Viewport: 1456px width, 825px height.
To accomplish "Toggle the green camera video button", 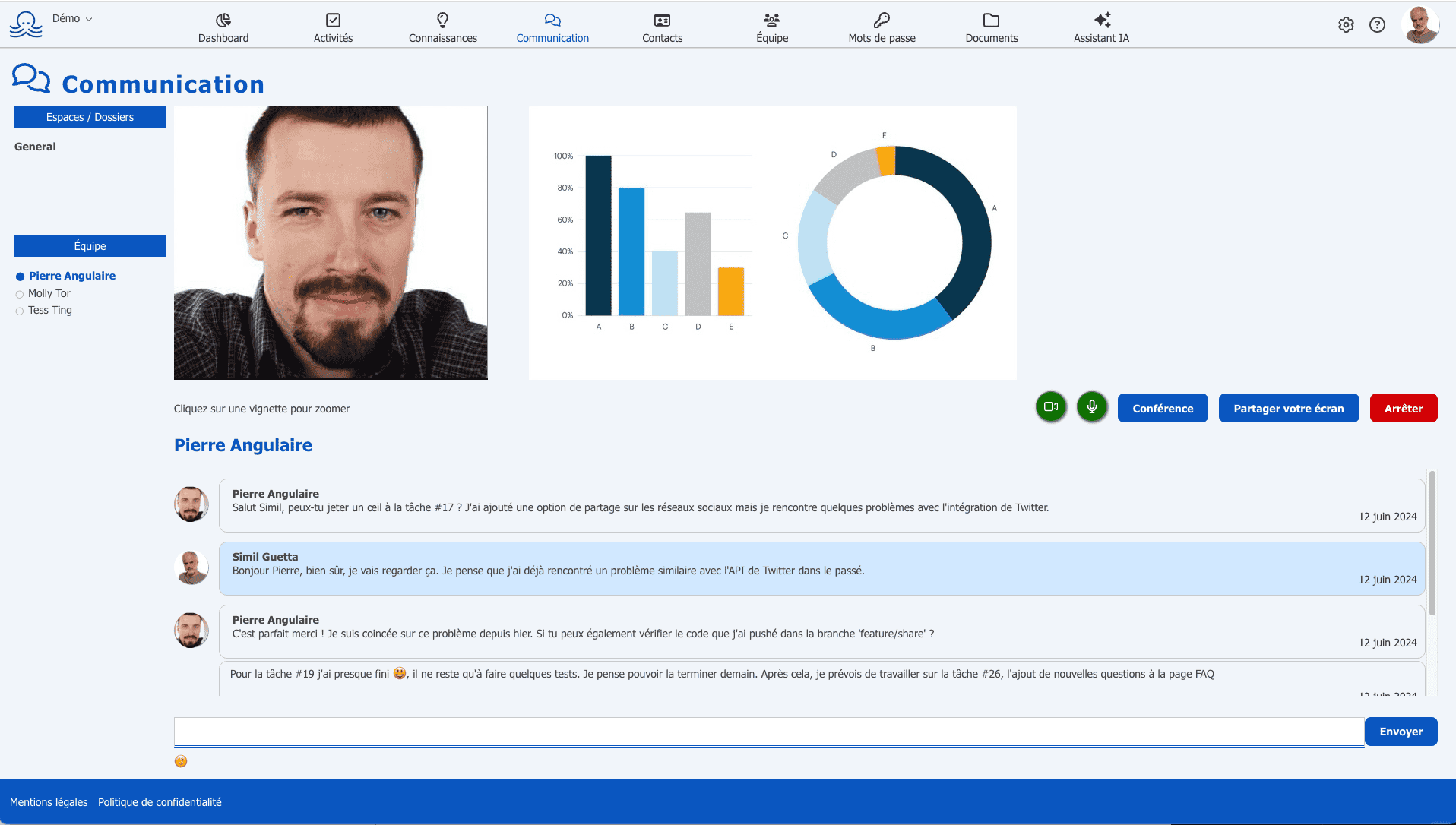I will tap(1051, 407).
